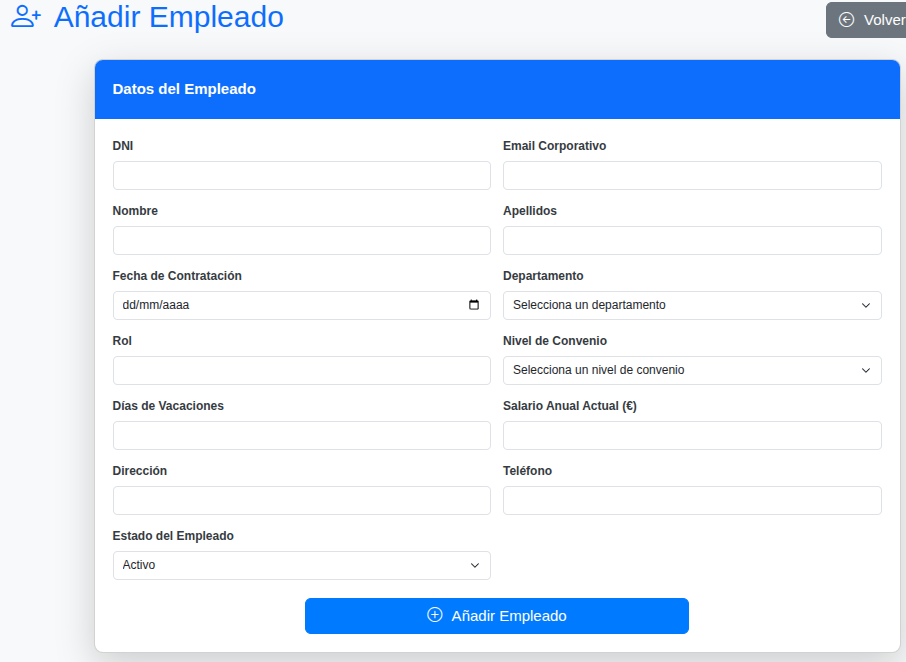Select the Nombre text box
The width and height of the screenshot is (906, 662).
coord(301,241)
